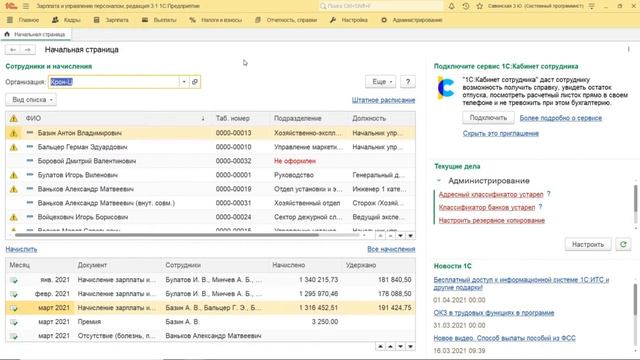The image size is (640, 360).
Task: Open Адресный классификатор устарел link
Action: [x=491, y=194]
